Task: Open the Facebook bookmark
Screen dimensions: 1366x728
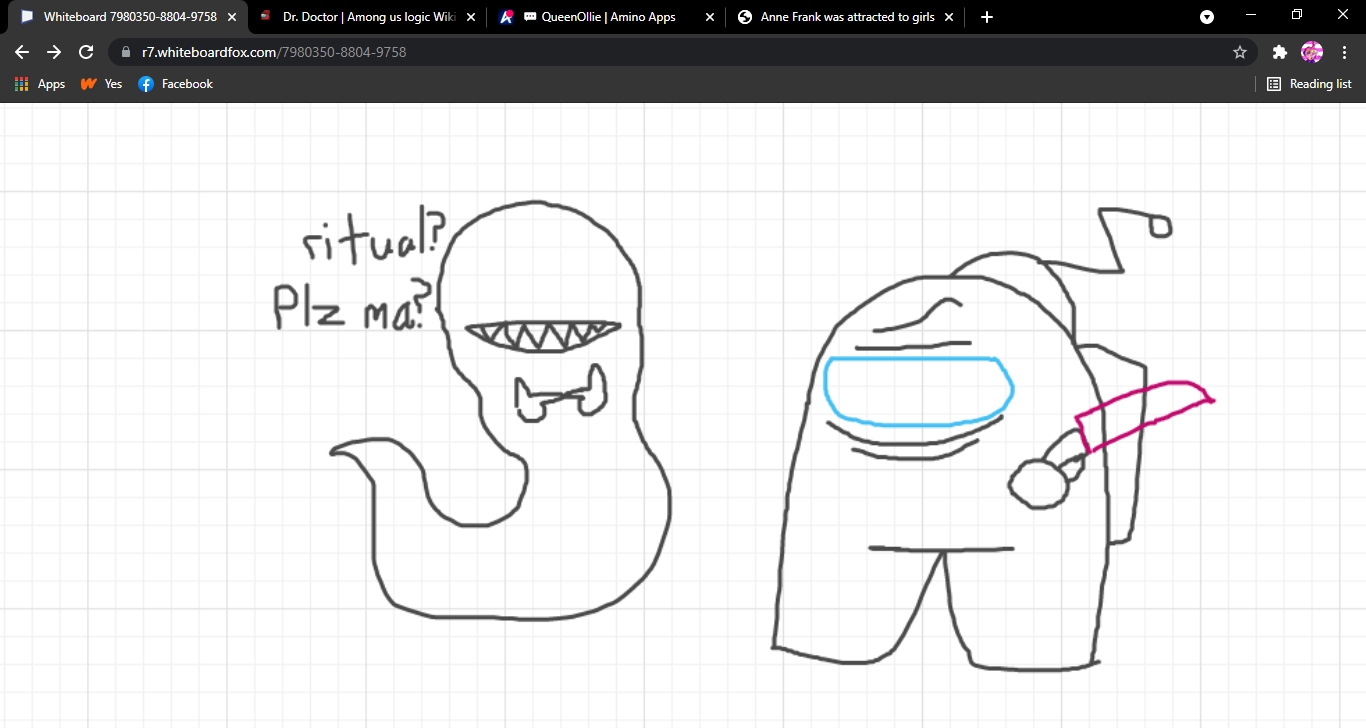Action: [x=175, y=84]
